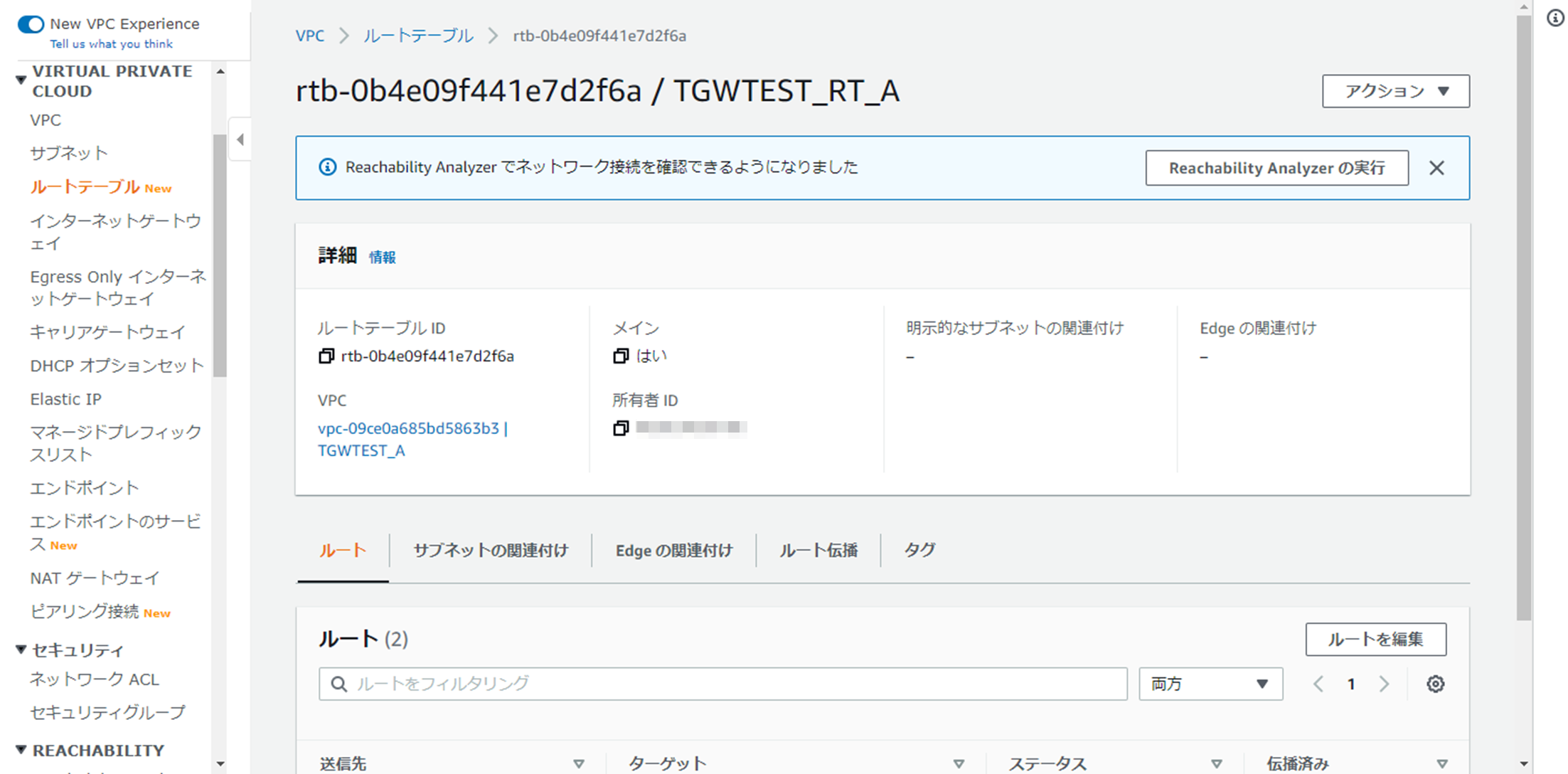Copy the route table ID value
The image size is (1568, 774).
(326, 356)
